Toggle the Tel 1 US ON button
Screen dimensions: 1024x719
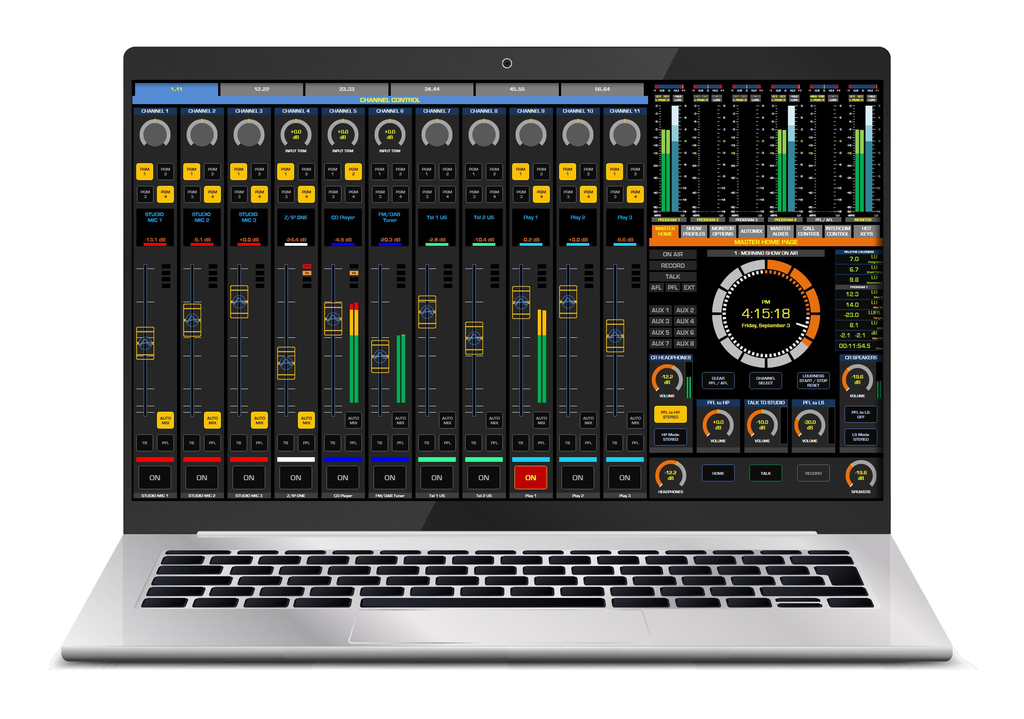[436, 477]
